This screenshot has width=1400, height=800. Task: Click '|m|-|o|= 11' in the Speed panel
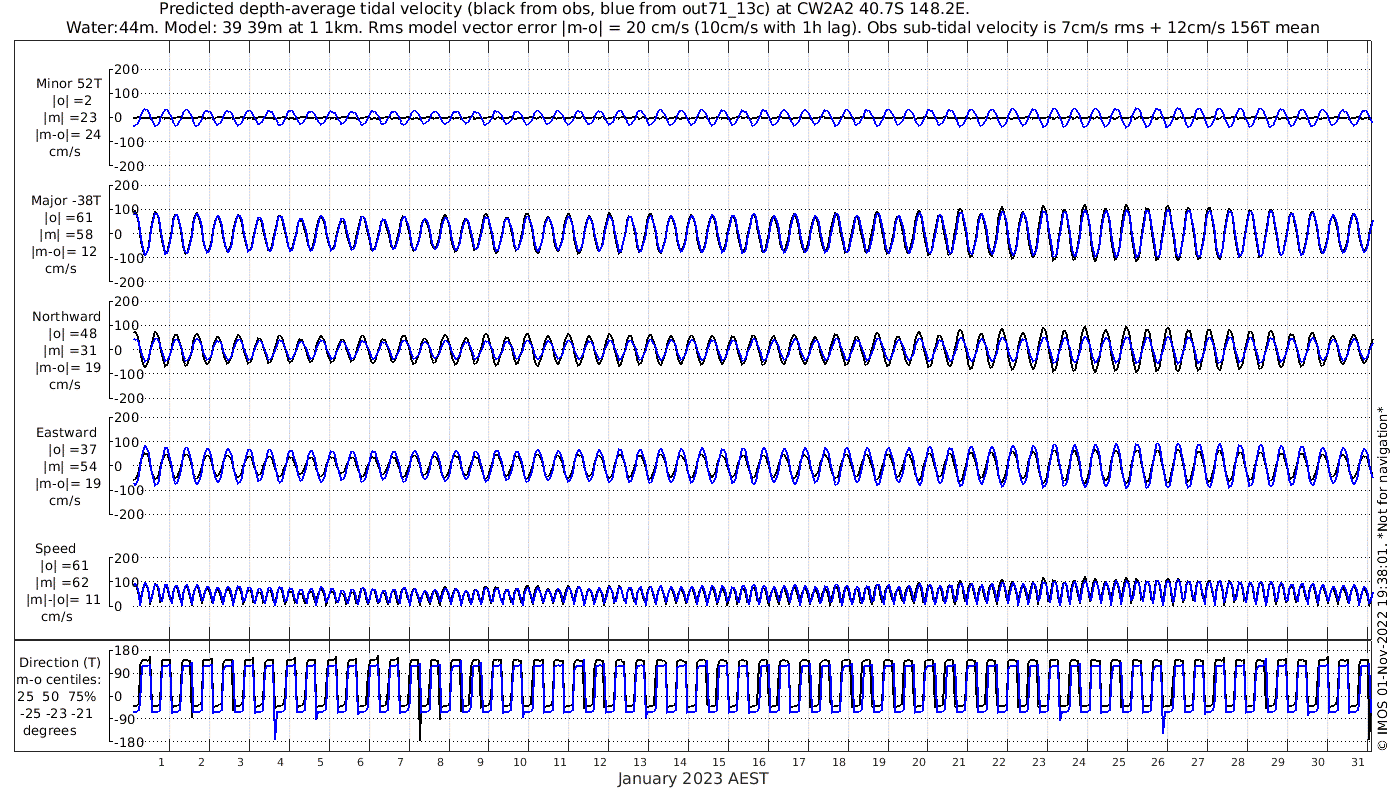[x=64, y=600]
